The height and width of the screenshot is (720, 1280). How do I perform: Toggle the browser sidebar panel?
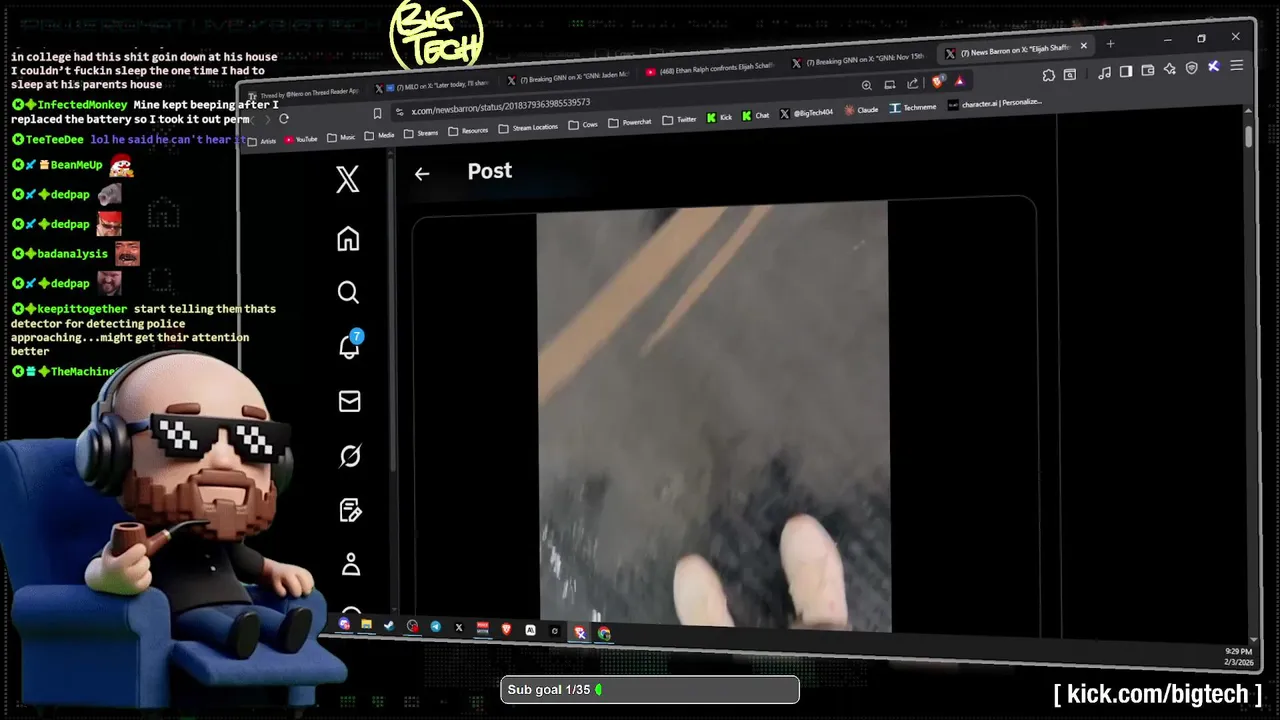(x=1125, y=72)
